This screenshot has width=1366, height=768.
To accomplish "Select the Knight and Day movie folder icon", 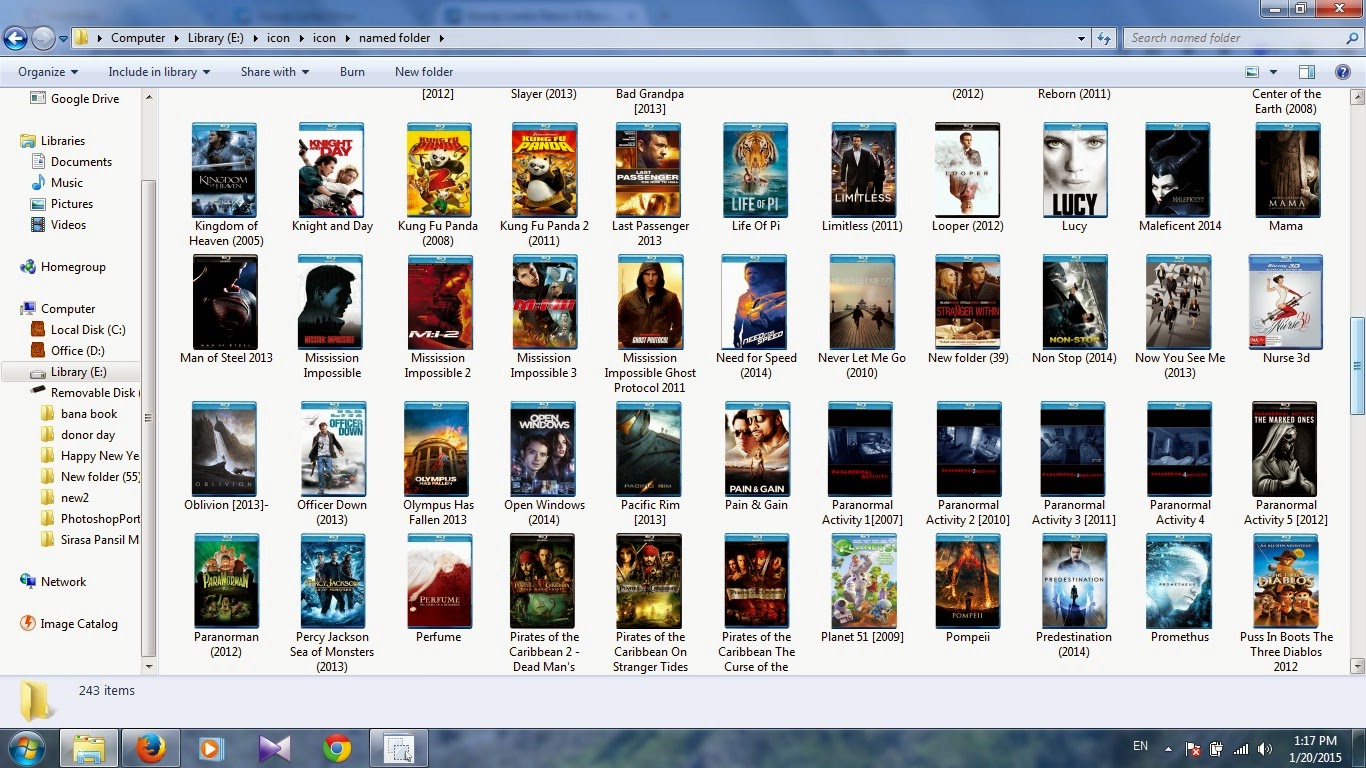I will [332, 170].
